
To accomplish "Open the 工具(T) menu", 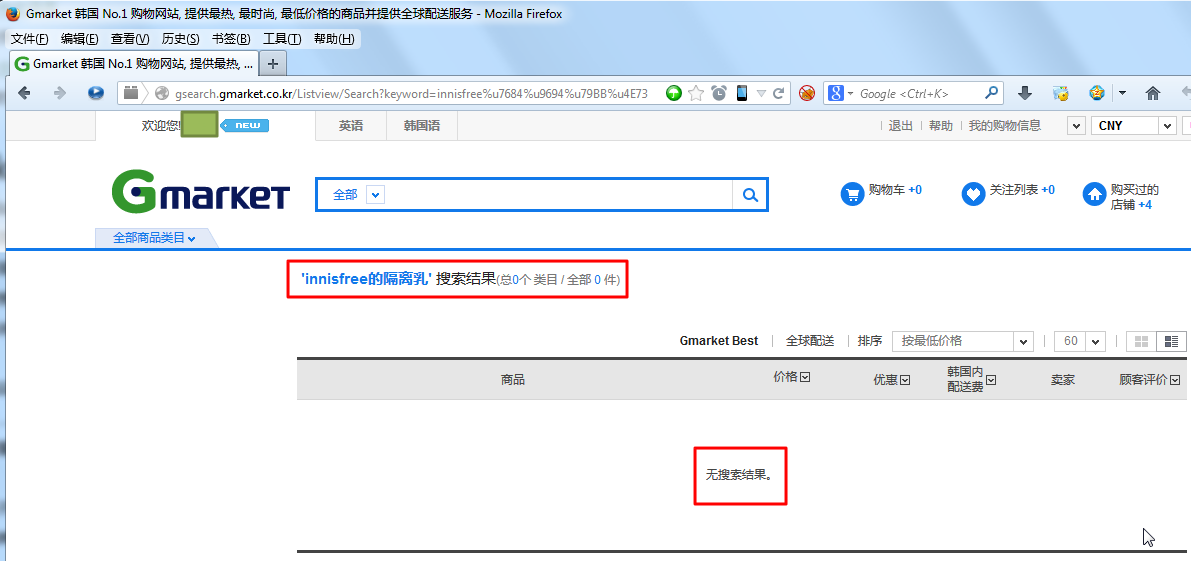I will point(282,39).
